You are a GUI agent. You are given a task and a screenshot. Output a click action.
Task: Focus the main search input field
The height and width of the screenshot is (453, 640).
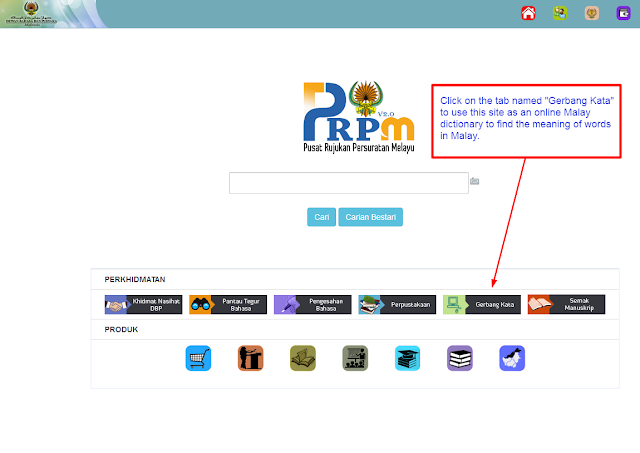click(x=349, y=183)
